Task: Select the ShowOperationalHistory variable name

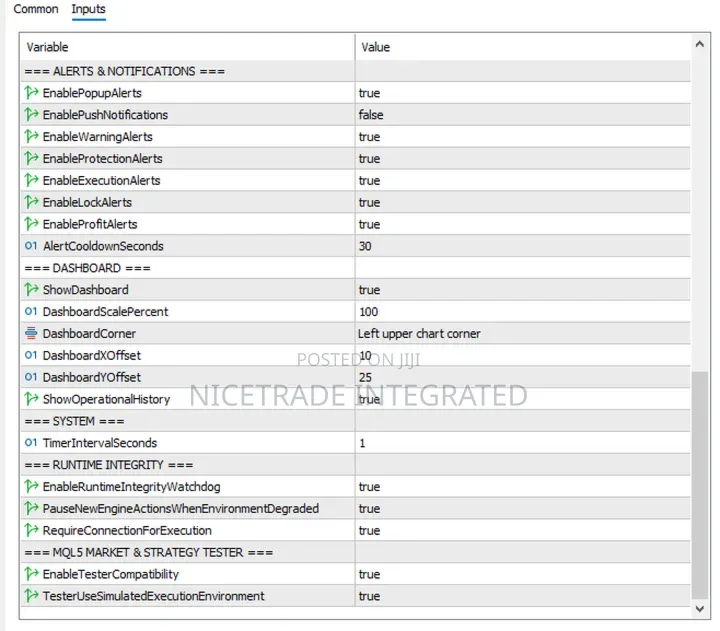Action: click(106, 399)
